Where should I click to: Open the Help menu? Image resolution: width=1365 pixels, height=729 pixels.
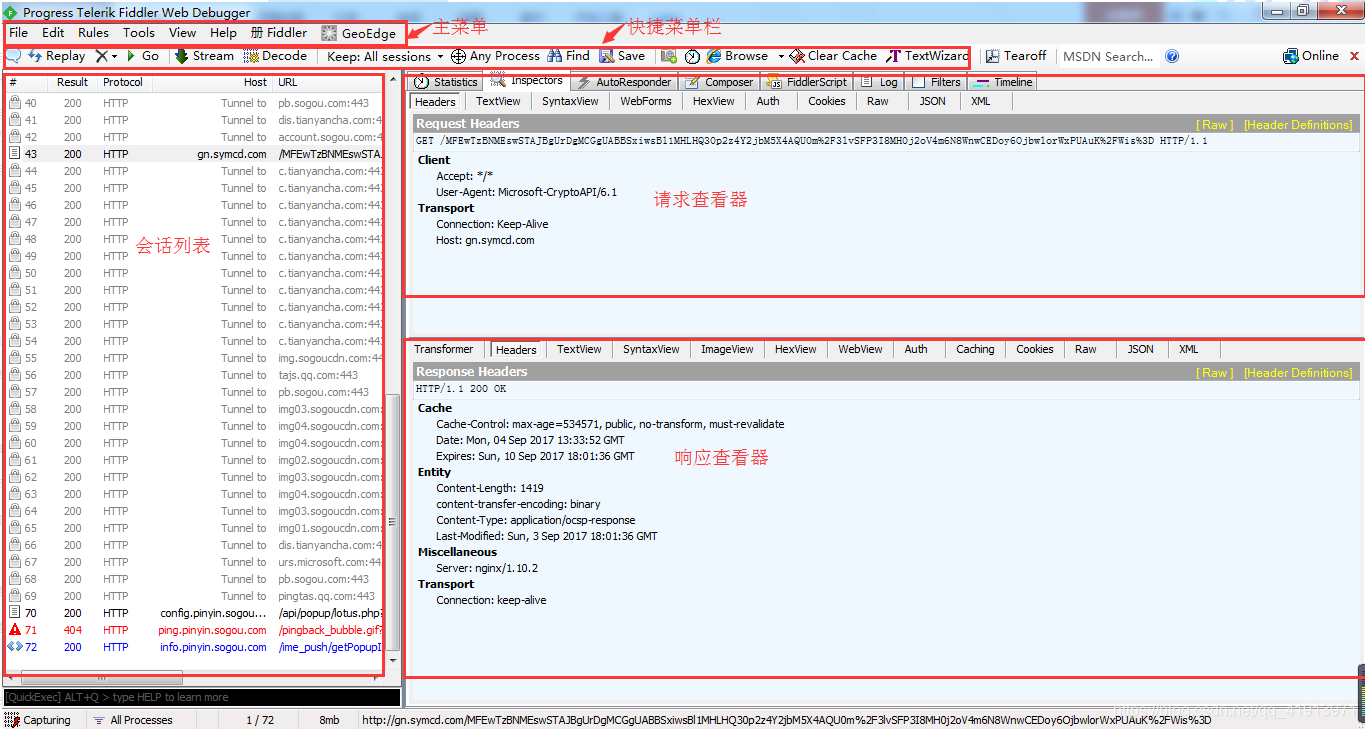tap(224, 33)
